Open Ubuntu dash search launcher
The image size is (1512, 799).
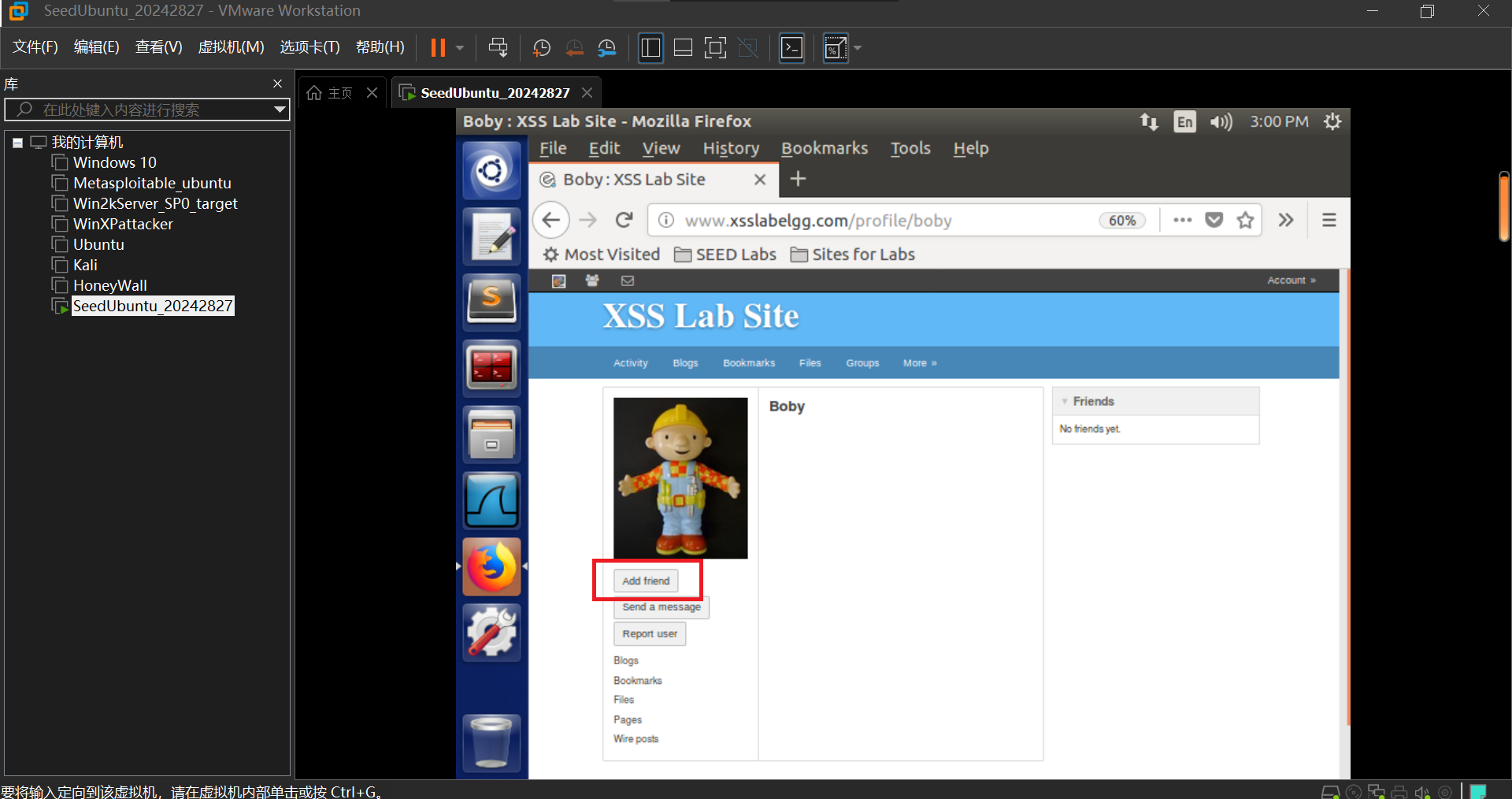[x=491, y=170]
